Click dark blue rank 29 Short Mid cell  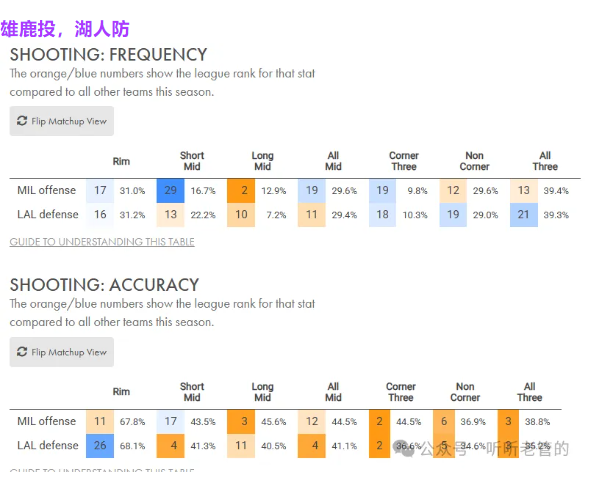(x=171, y=191)
